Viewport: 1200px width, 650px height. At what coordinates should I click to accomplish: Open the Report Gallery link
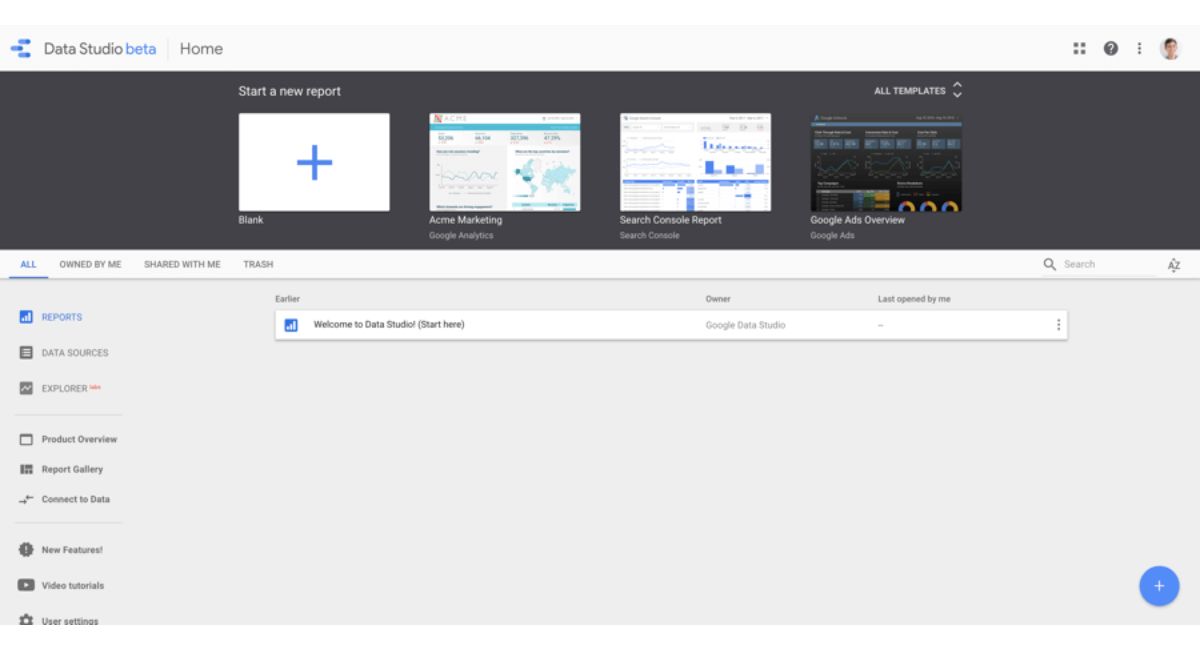72,469
